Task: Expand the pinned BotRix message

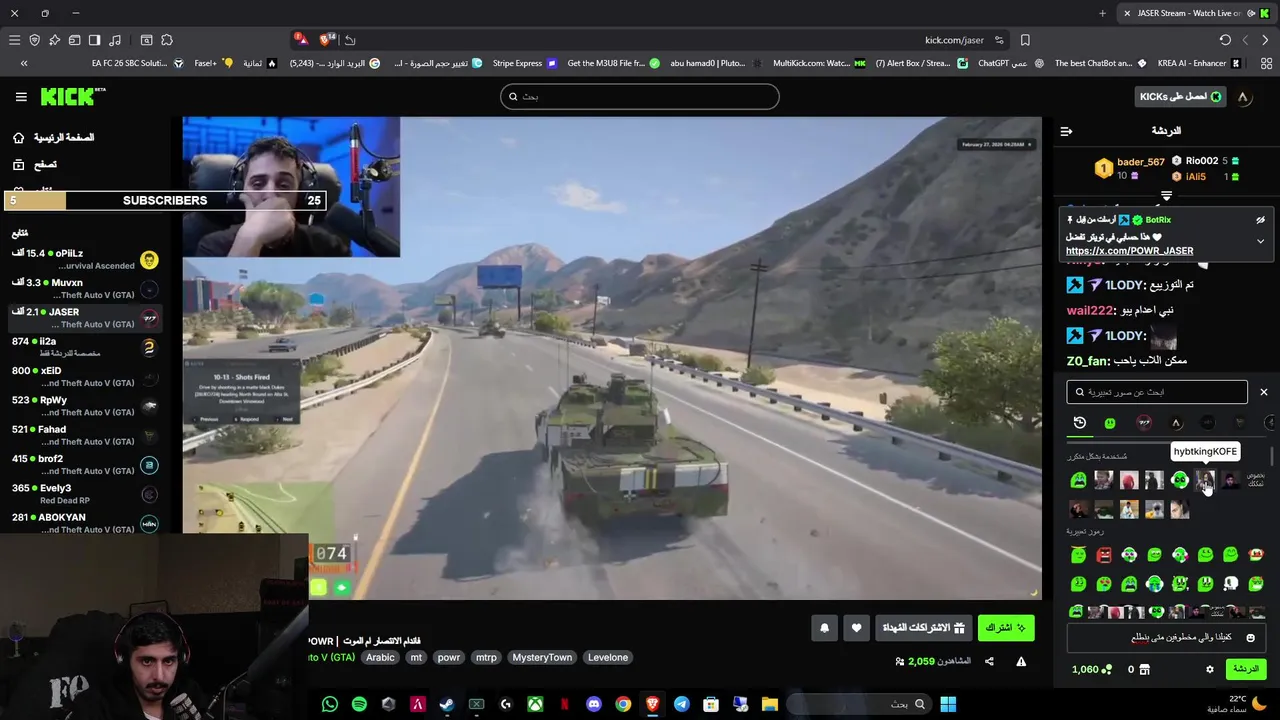Action: (x=1260, y=241)
